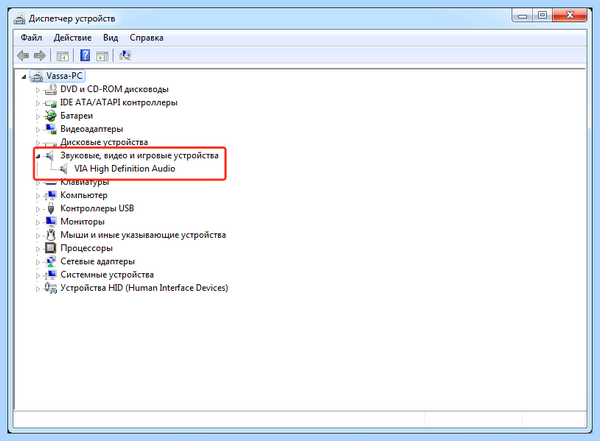The width and height of the screenshot is (600, 441).
Task: Select the Мониторы label
Action: pos(82,222)
